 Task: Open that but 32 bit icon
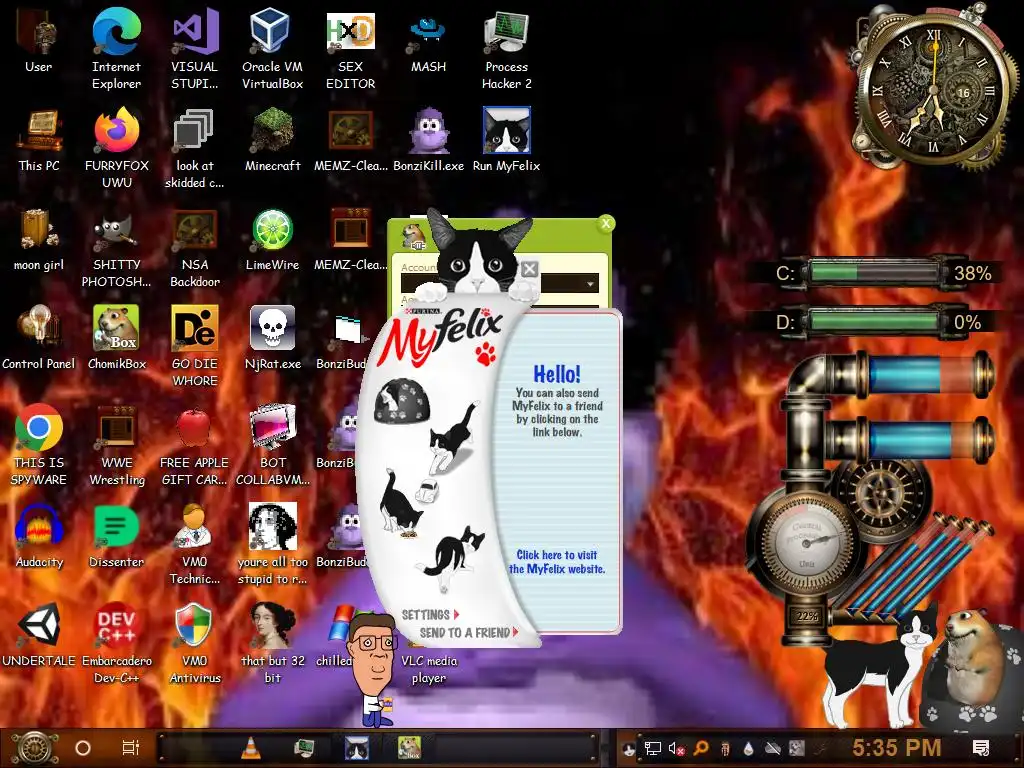point(272,625)
